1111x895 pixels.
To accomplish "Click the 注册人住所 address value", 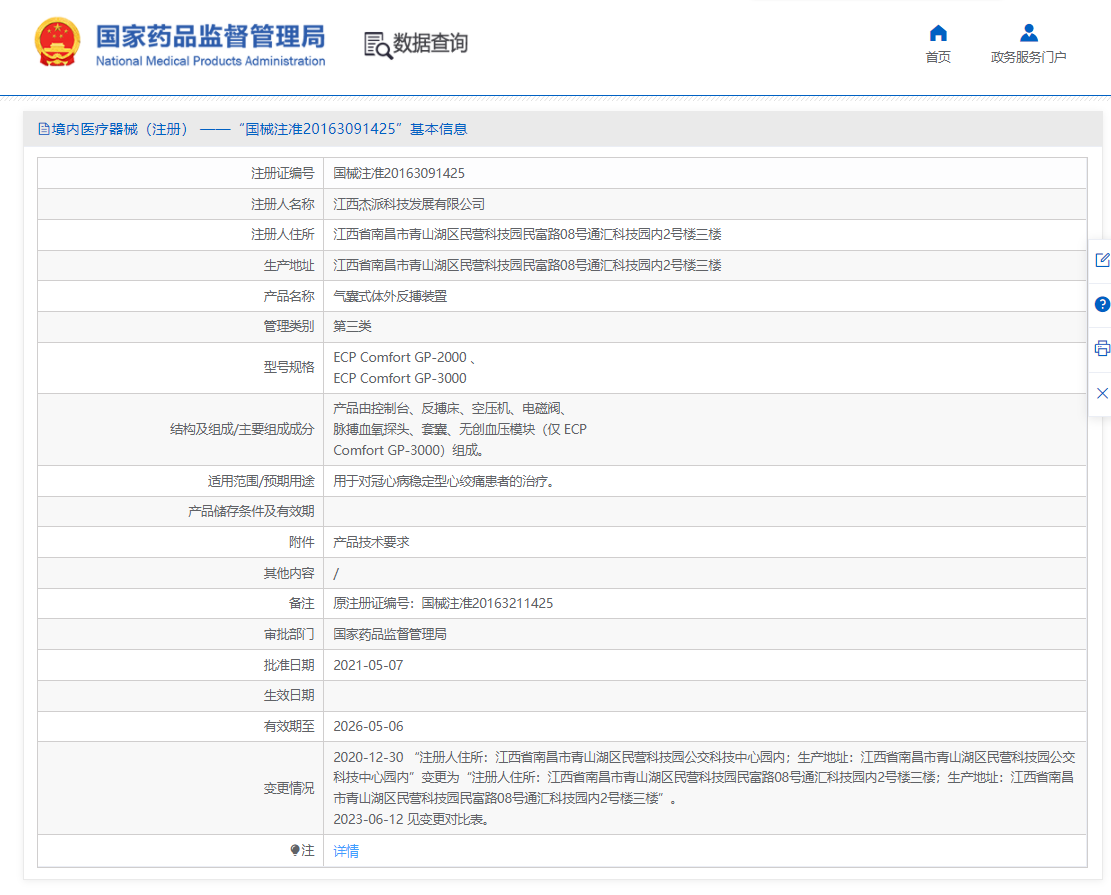I will point(527,235).
